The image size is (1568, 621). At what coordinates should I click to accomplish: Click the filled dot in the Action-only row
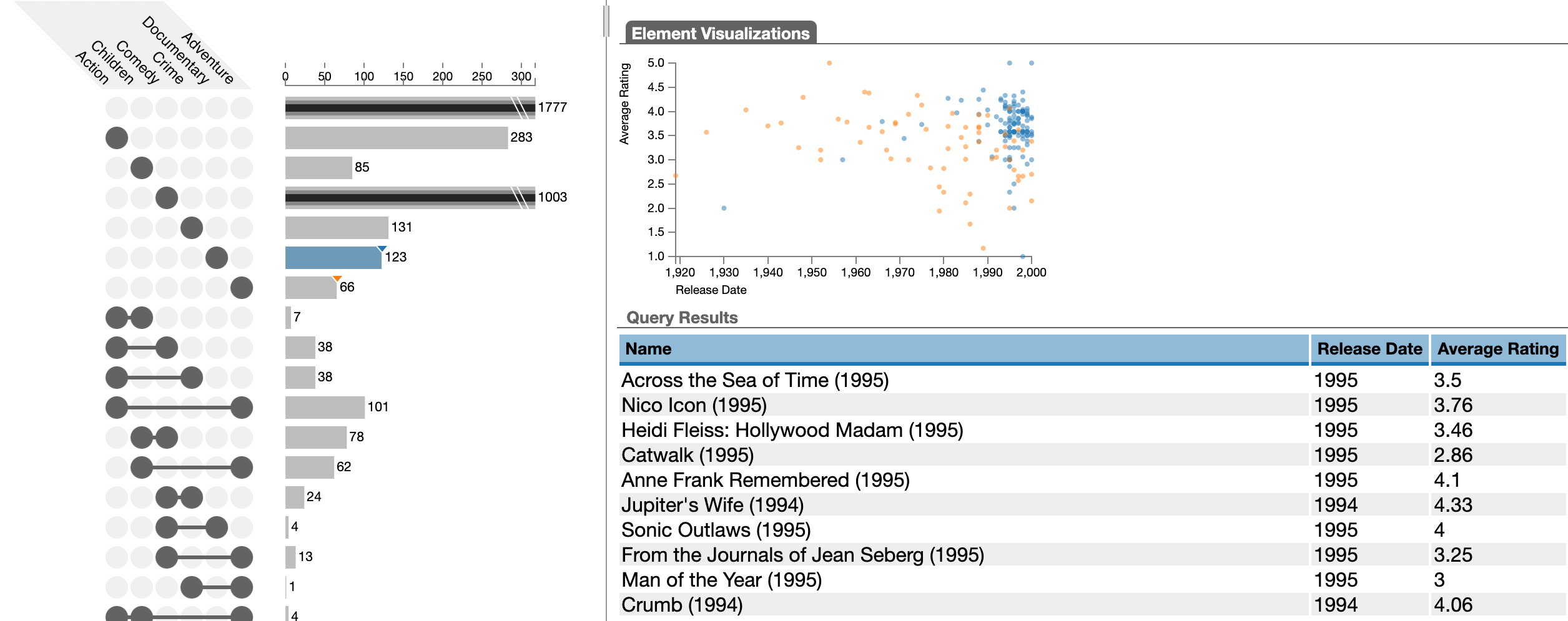117,138
